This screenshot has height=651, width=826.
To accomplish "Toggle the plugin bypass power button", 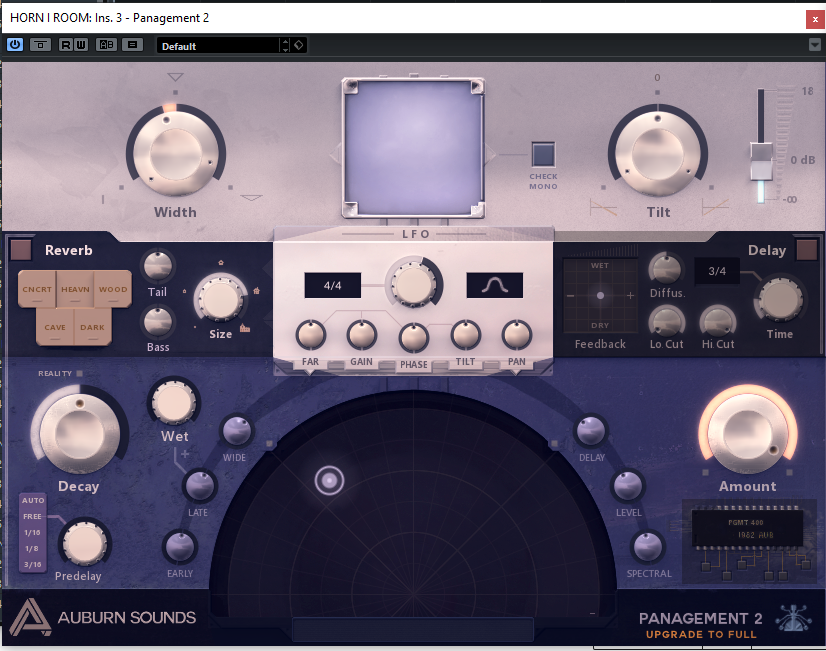I will tap(15, 45).
